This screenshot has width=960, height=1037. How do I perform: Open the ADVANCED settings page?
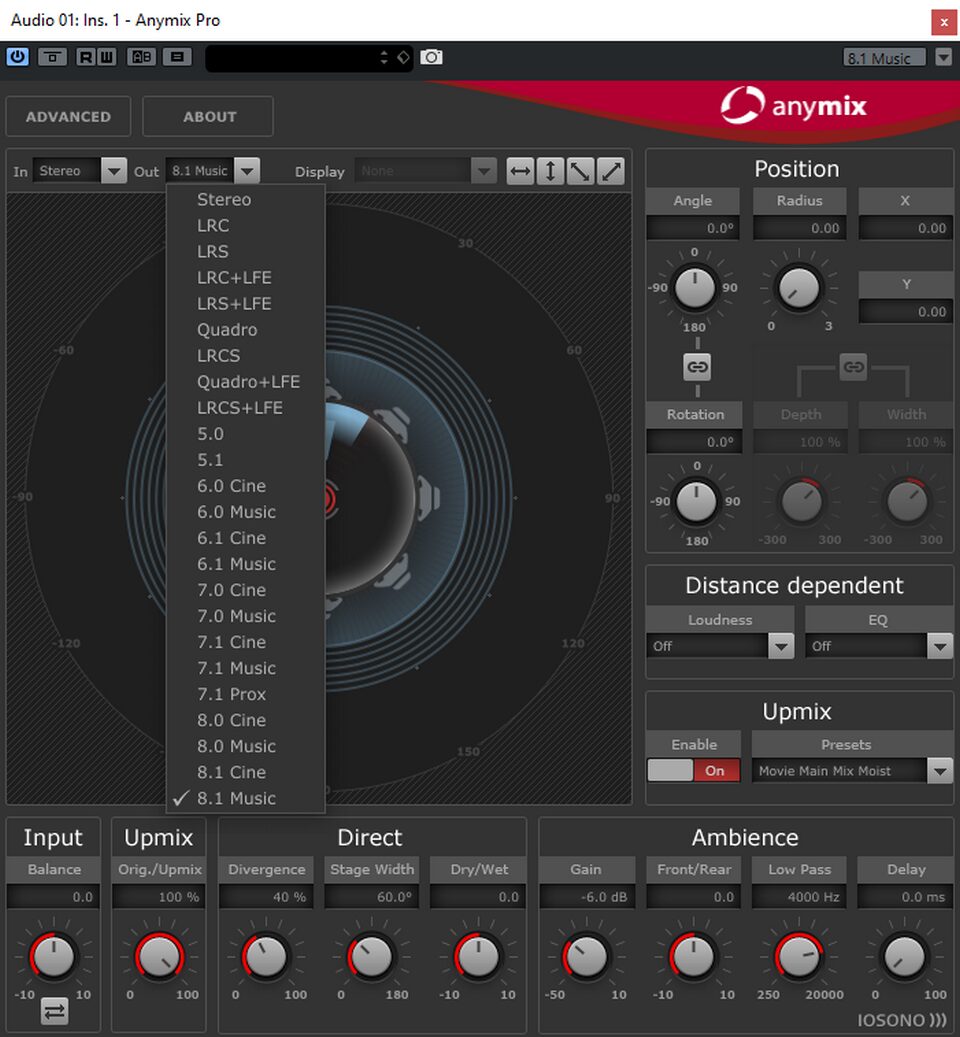pyautogui.click(x=68, y=116)
